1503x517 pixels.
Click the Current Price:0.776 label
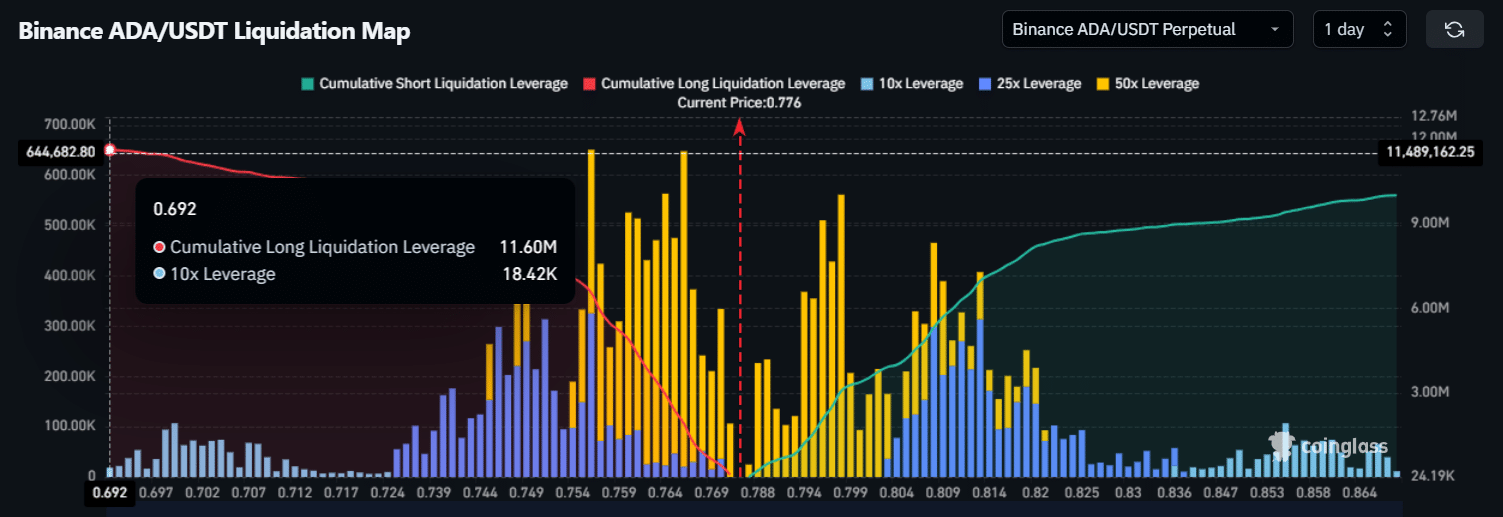[x=739, y=102]
